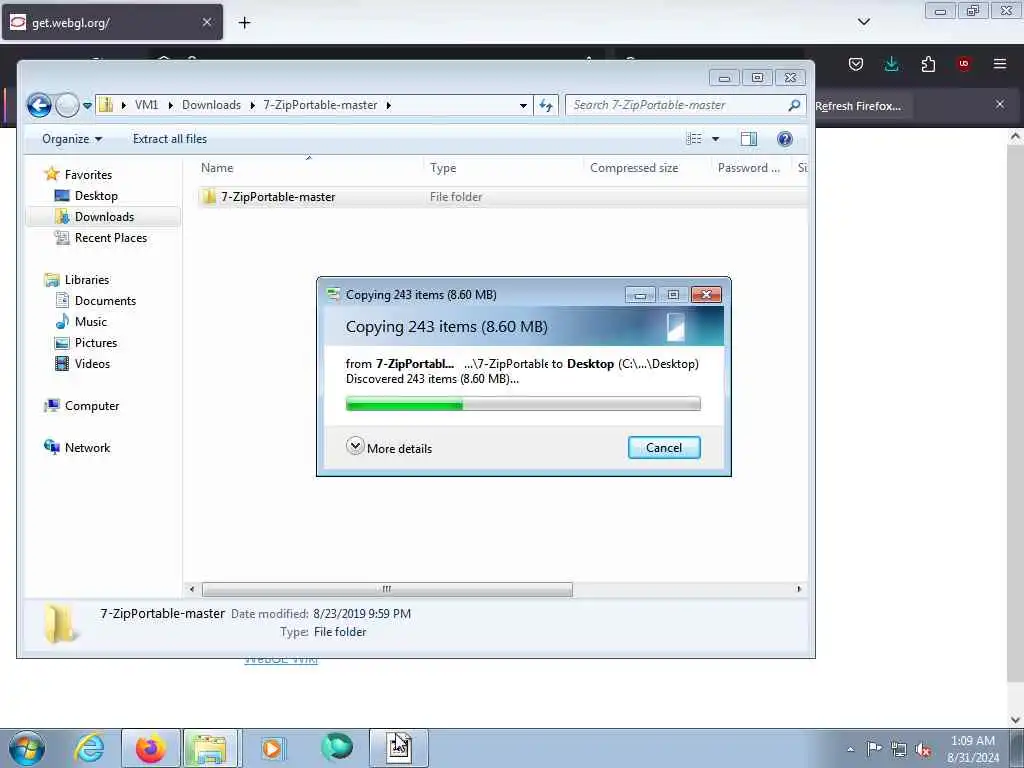
Task: Open Documents library
Action: [x=105, y=301]
